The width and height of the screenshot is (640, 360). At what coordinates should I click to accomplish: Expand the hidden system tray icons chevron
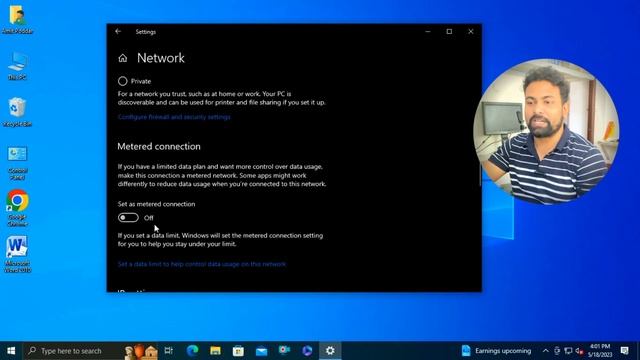pyautogui.click(x=546, y=351)
